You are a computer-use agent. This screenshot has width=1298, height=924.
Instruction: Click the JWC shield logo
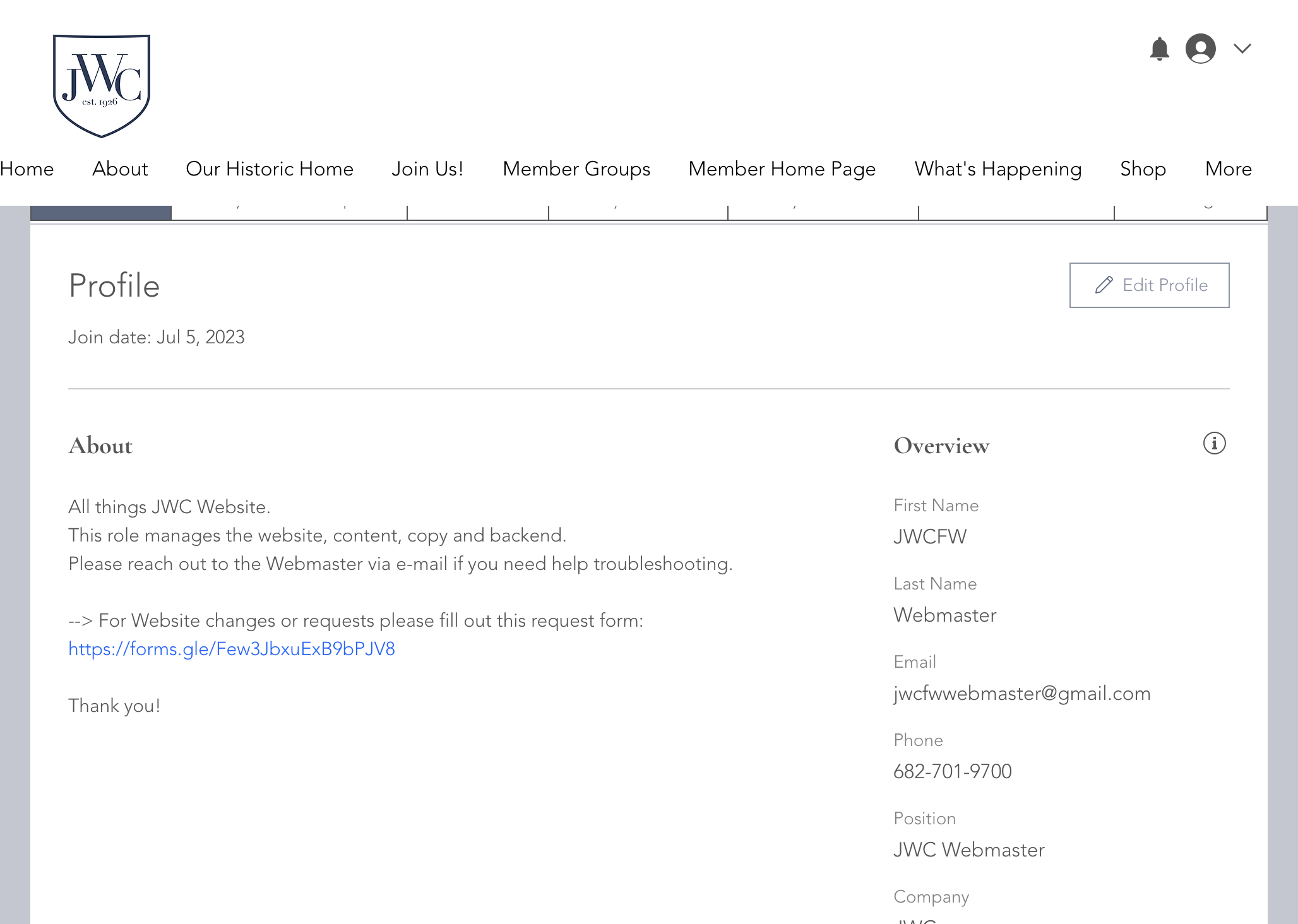click(x=102, y=86)
